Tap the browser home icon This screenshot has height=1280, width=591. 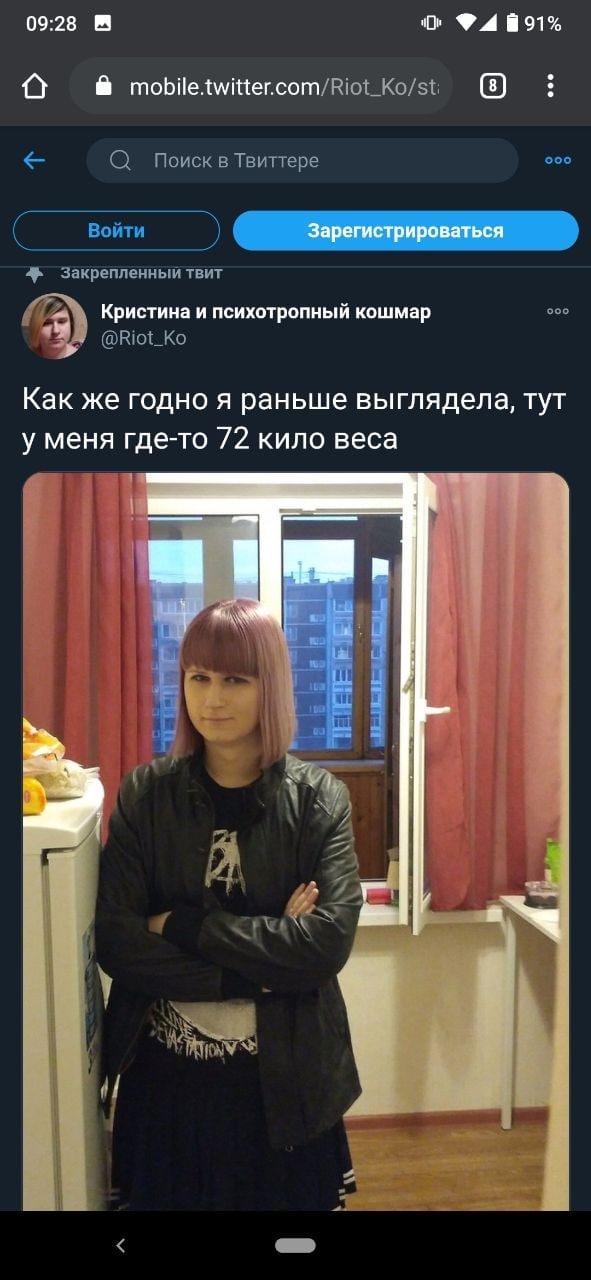(34, 87)
